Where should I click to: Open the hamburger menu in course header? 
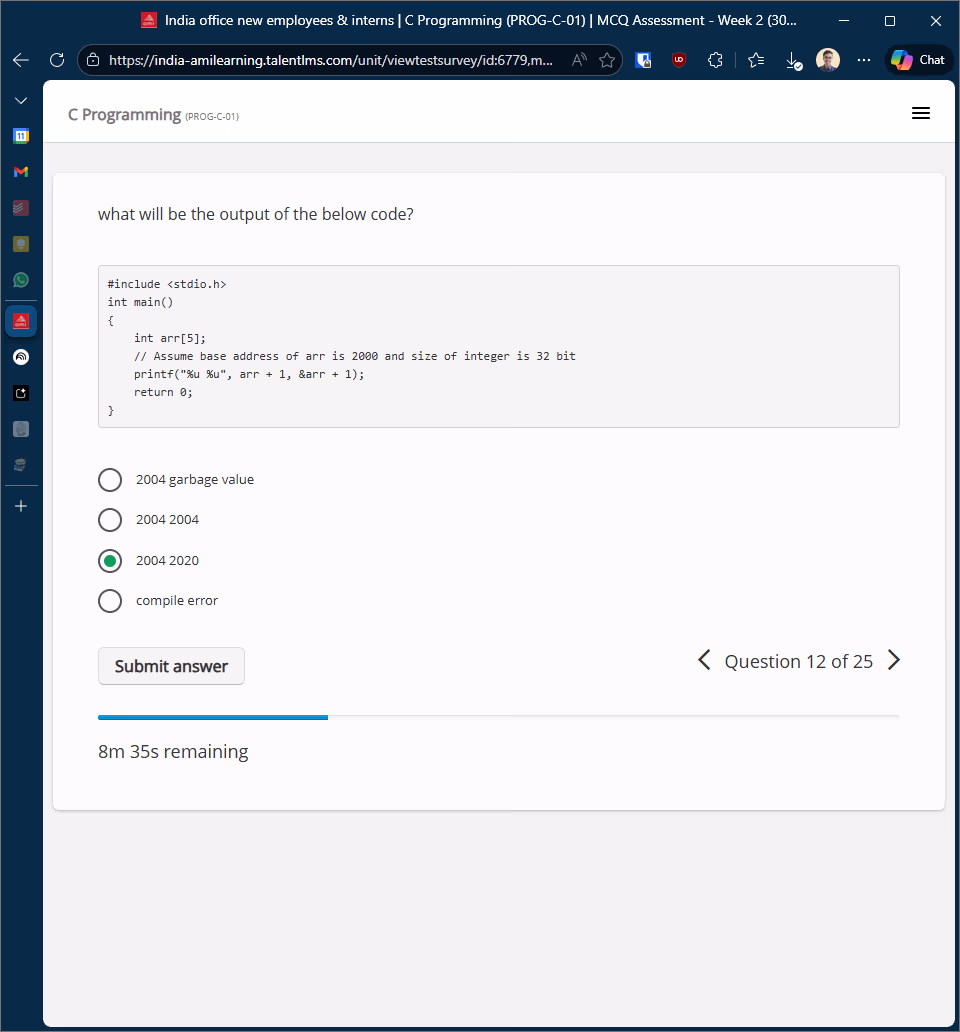coord(921,114)
